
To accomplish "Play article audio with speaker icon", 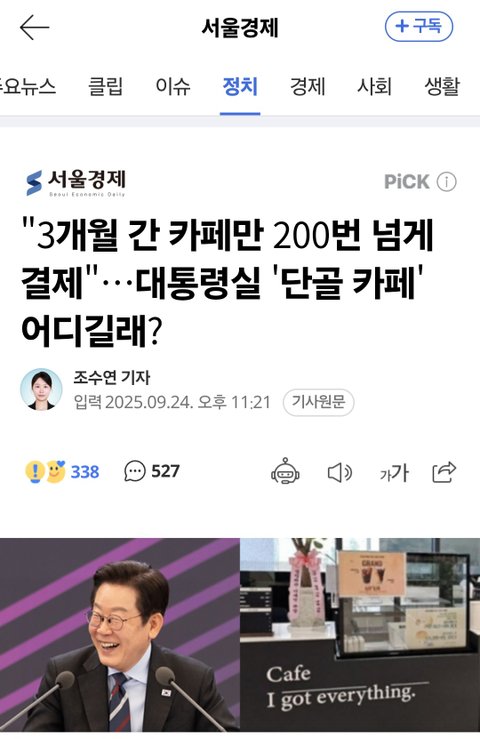I will tap(339, 473).
